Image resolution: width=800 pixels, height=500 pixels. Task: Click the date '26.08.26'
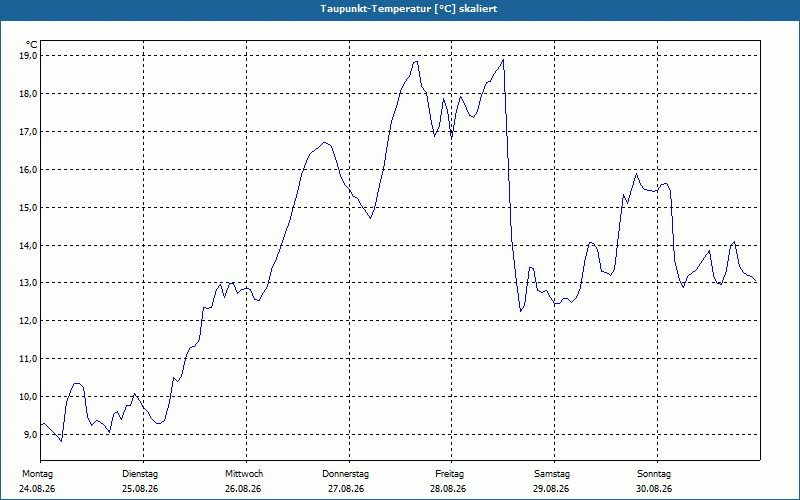243,489
